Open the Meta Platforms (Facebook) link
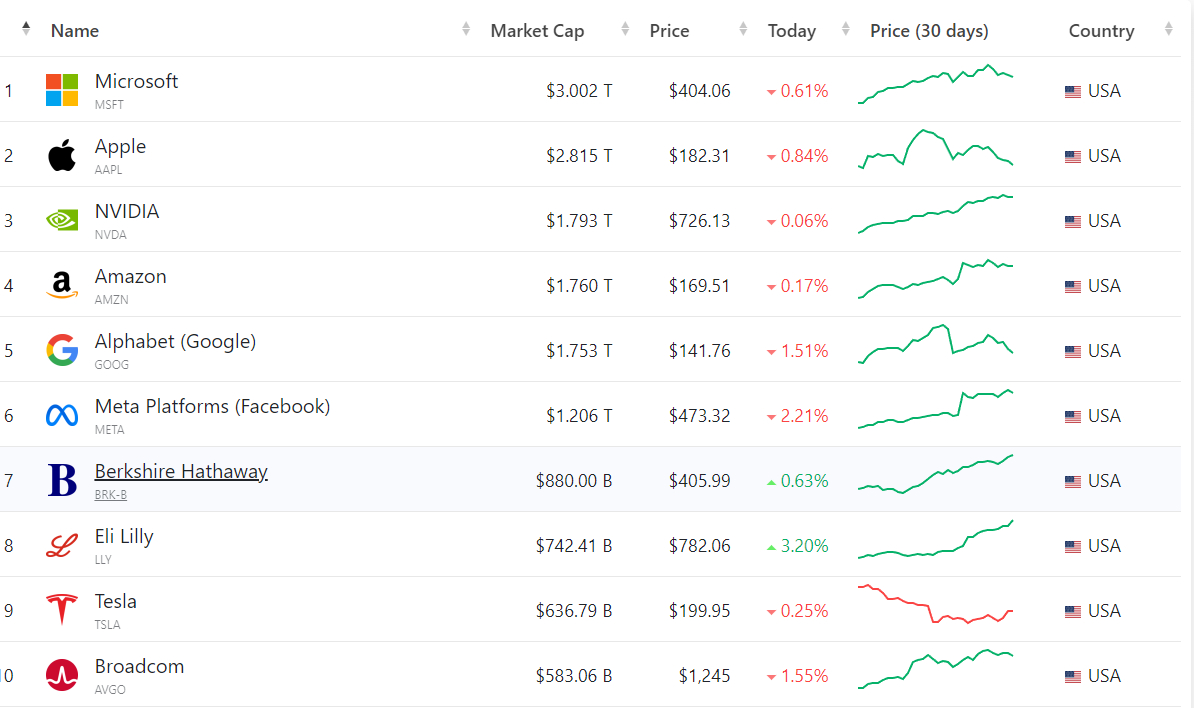Image resolution: width=1194 pixels, height=708 pixels. click(x=212, y=407)
